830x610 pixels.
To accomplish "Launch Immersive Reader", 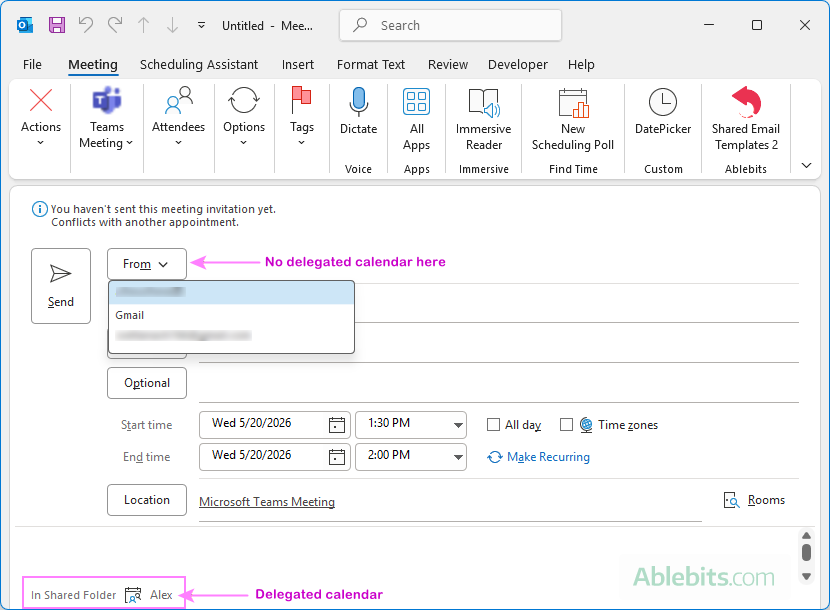I will [483, 119].
